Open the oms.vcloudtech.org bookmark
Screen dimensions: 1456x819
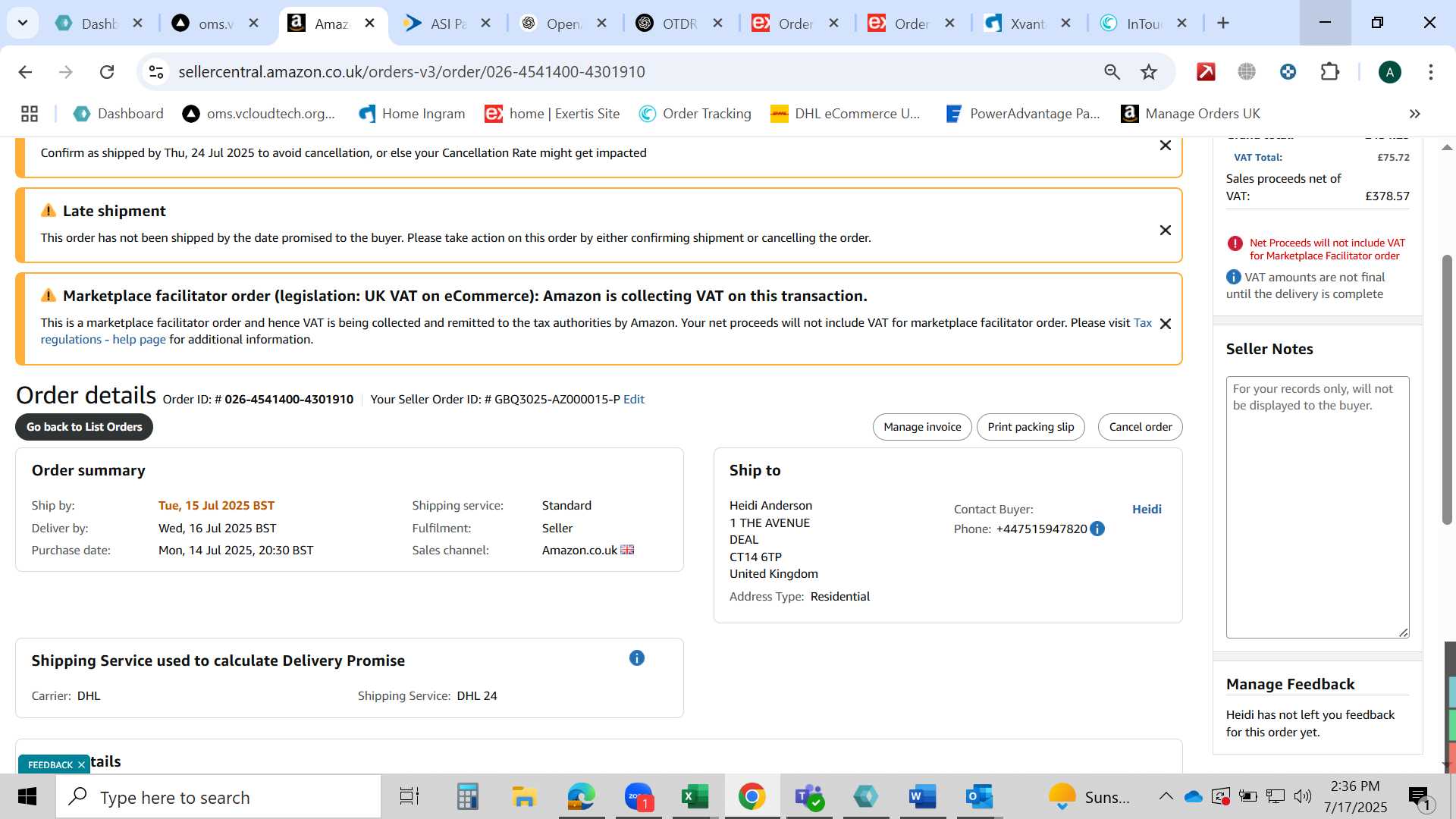click(x=259, y=114)
